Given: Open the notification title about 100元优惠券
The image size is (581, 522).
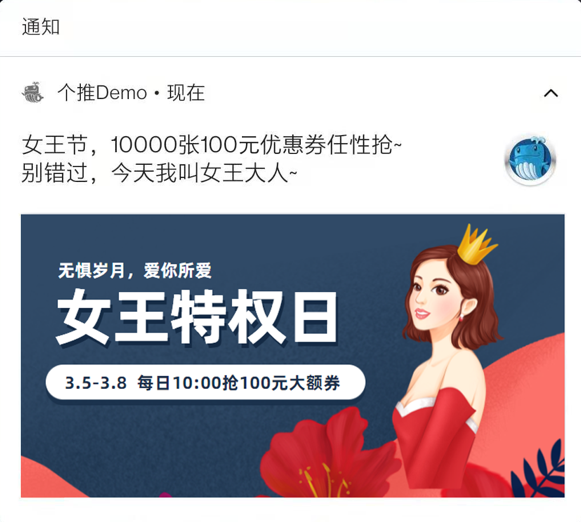Looking at the screenshot, I should 212,144.
